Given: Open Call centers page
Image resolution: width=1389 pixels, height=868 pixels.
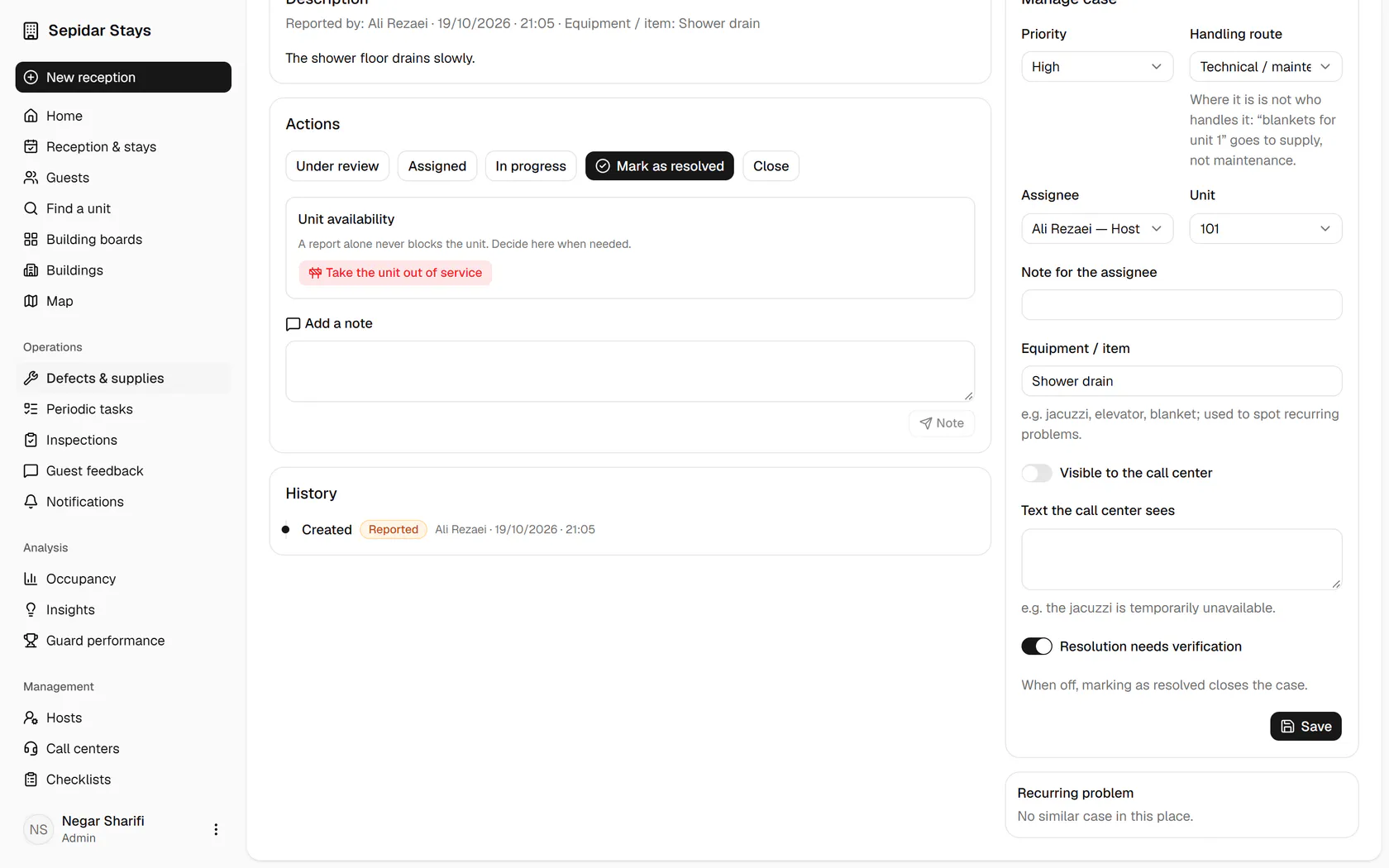Looking at the screenshot, I should click(x=123, y=748).
